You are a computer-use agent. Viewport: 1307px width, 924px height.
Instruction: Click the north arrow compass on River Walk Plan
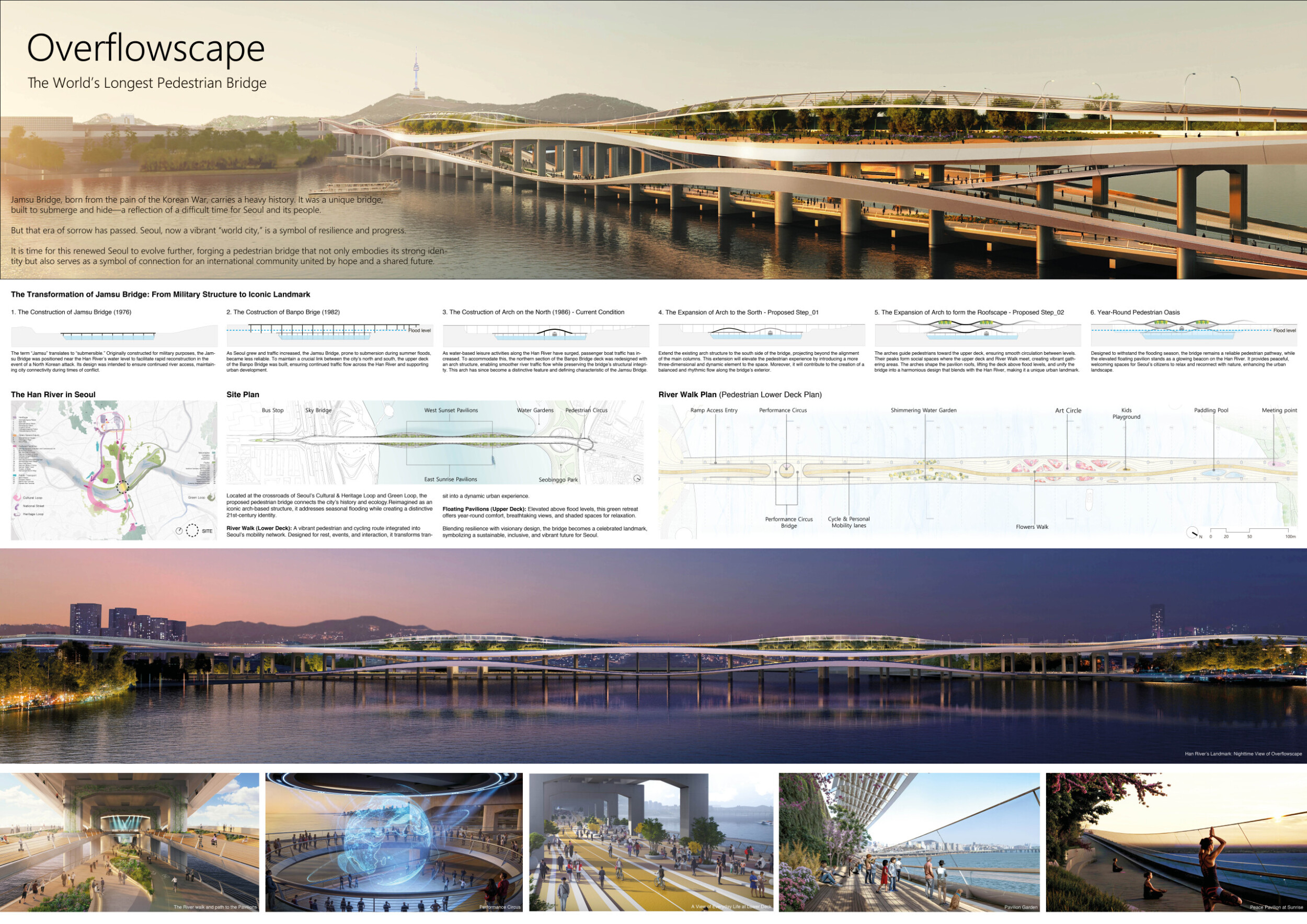1192,533
